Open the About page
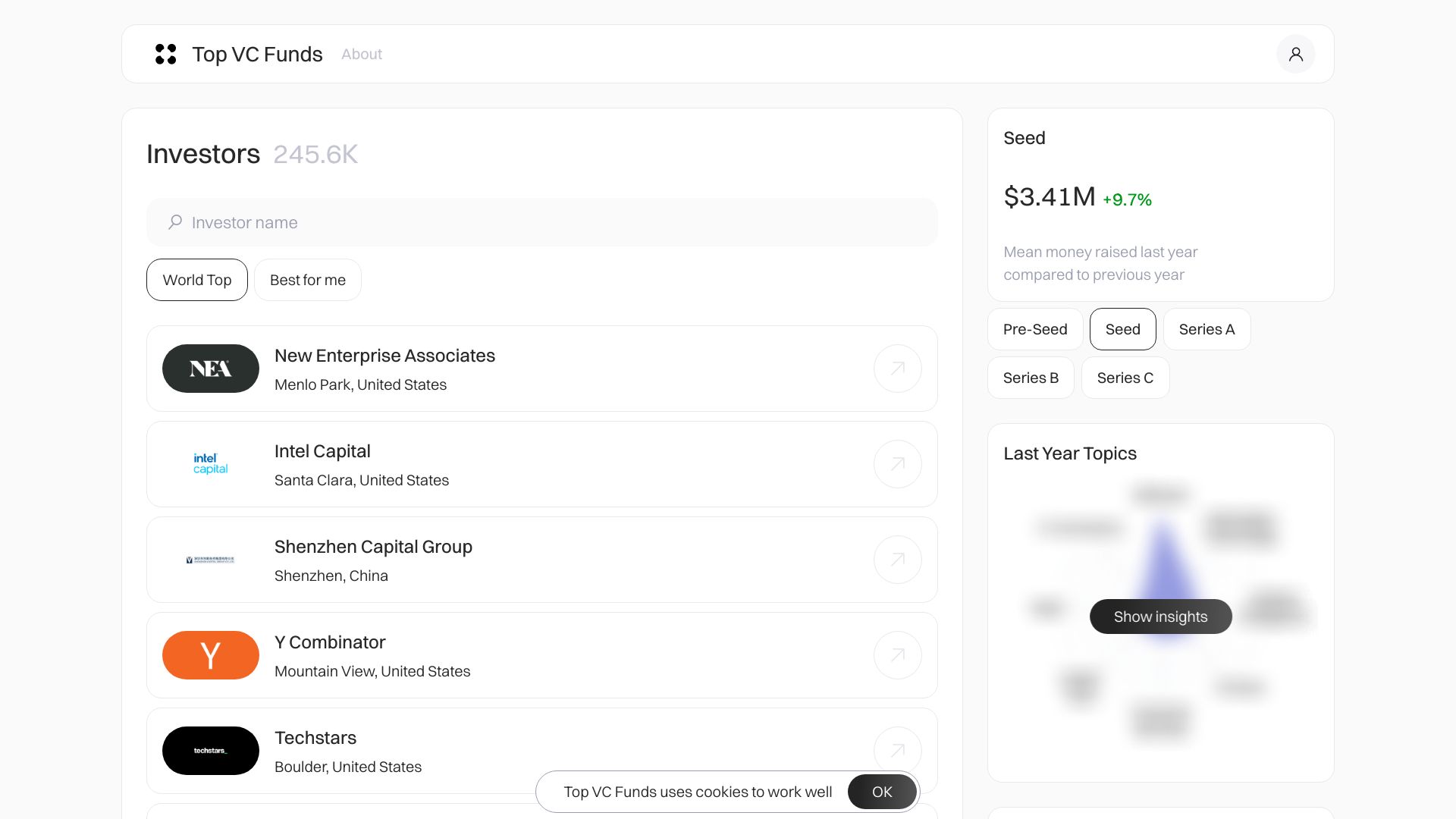1456x819 pixels. coord(362,54)
